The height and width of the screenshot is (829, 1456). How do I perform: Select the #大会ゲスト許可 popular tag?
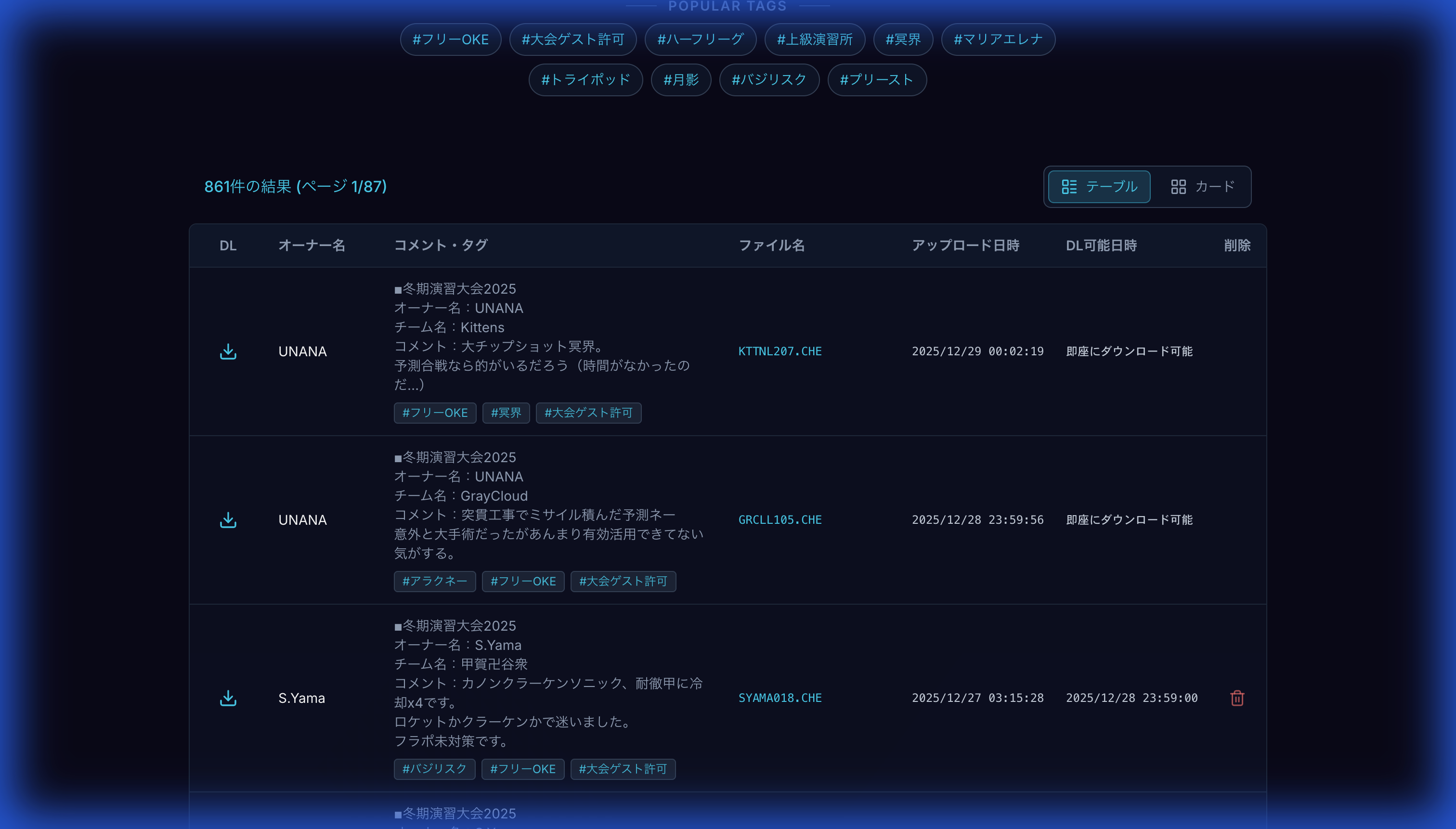[572, 39]
